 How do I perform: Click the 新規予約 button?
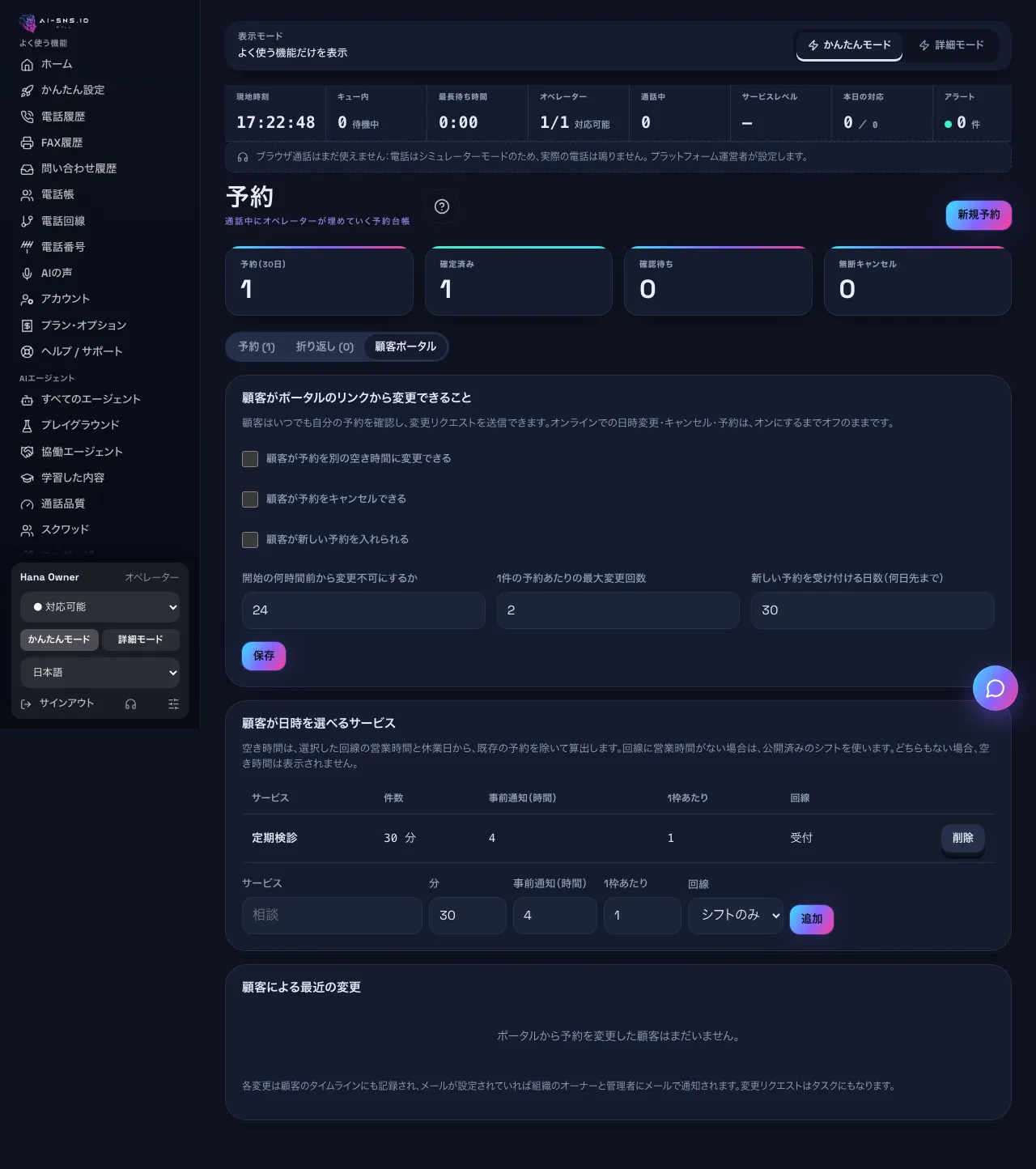(979, 215)
